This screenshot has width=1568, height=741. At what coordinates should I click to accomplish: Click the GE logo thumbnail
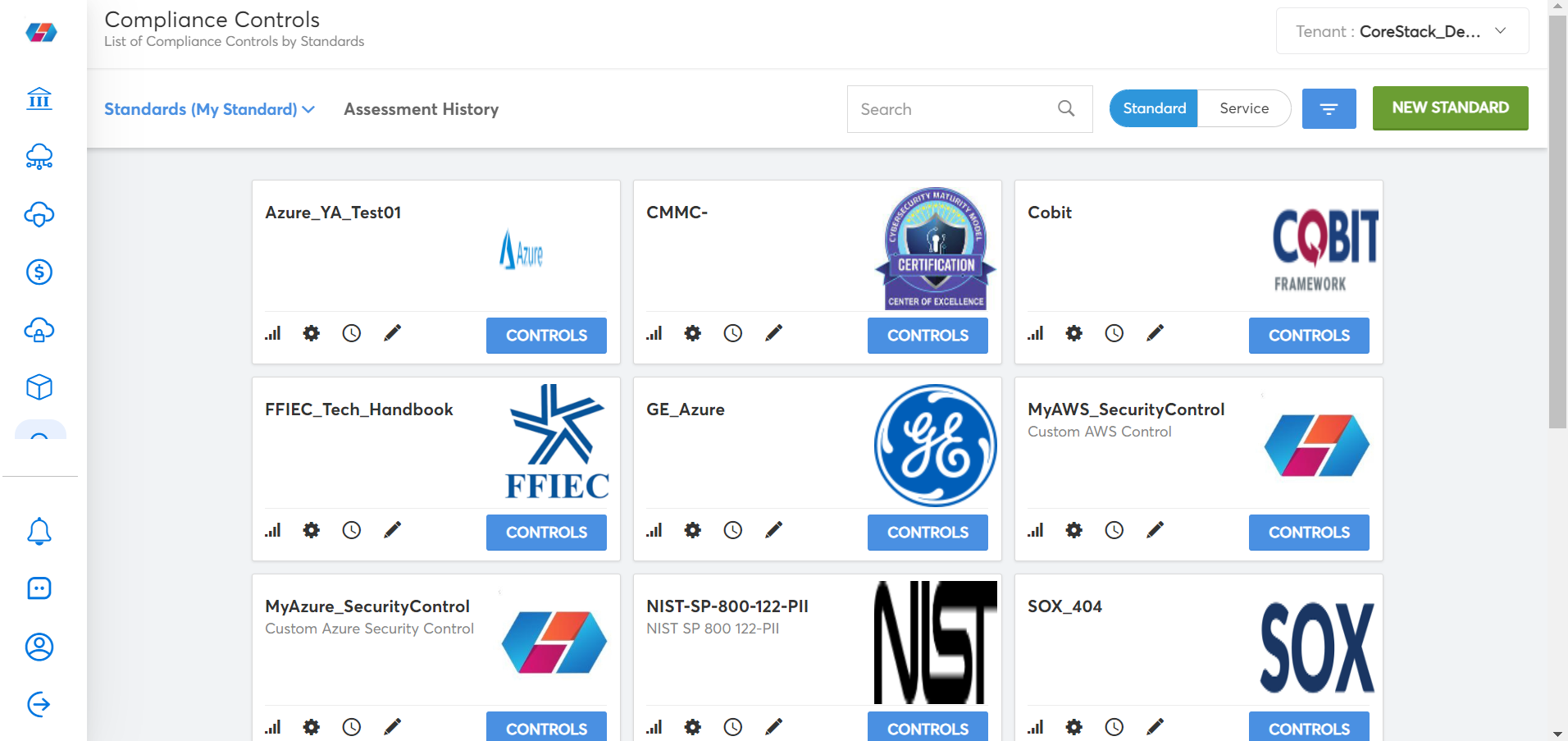pos(935,446)
